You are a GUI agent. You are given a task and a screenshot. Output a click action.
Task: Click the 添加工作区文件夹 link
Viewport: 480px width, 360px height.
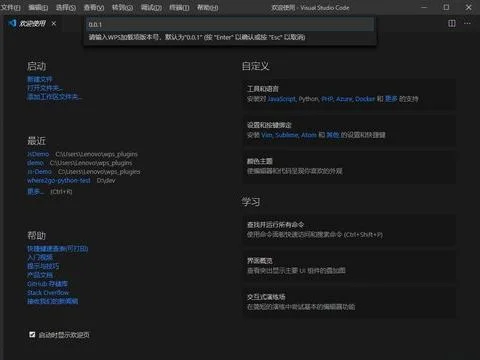click(x=55, y=97)
